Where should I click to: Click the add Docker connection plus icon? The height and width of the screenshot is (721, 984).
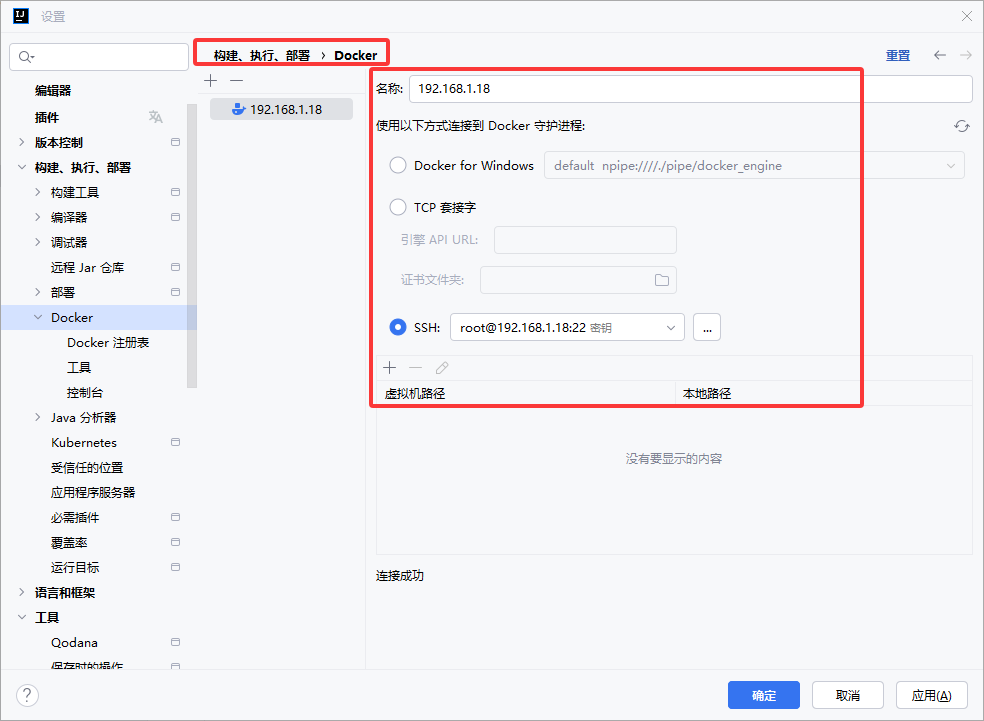coord(210,80)
